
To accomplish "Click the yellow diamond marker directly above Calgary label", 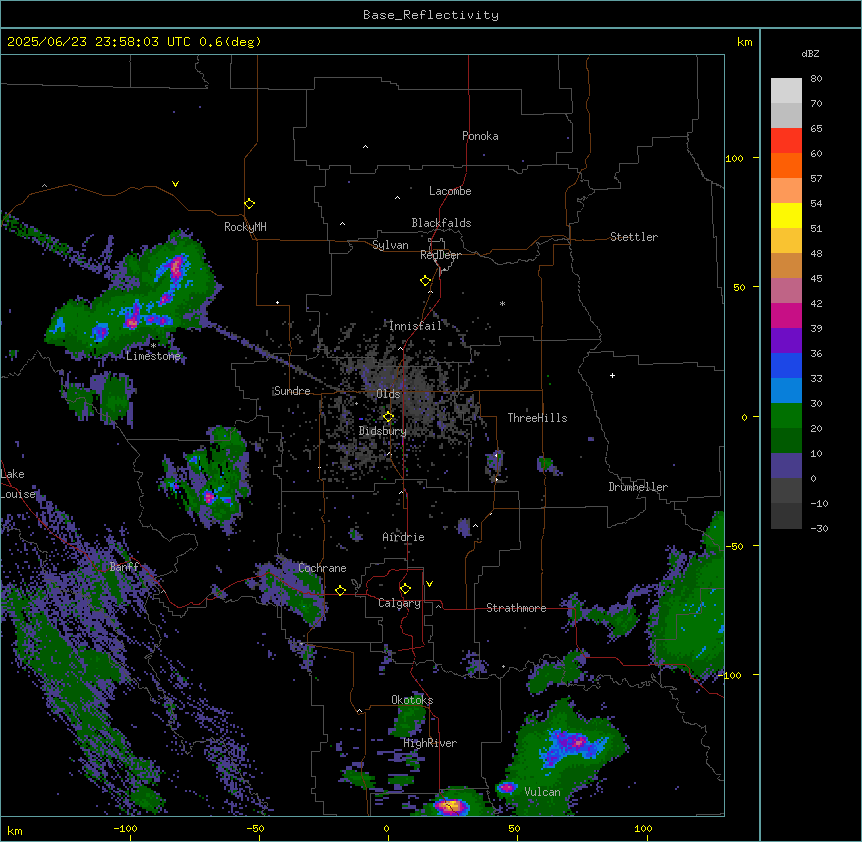I will point(405,589).
